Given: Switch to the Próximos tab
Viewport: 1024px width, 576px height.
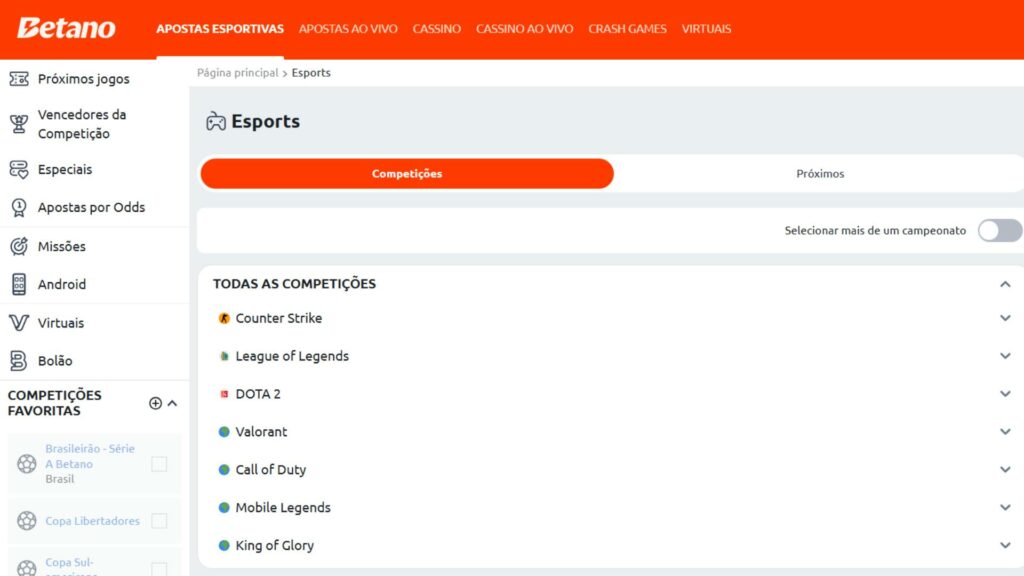Looking at the screenshot, I should 820,174.
